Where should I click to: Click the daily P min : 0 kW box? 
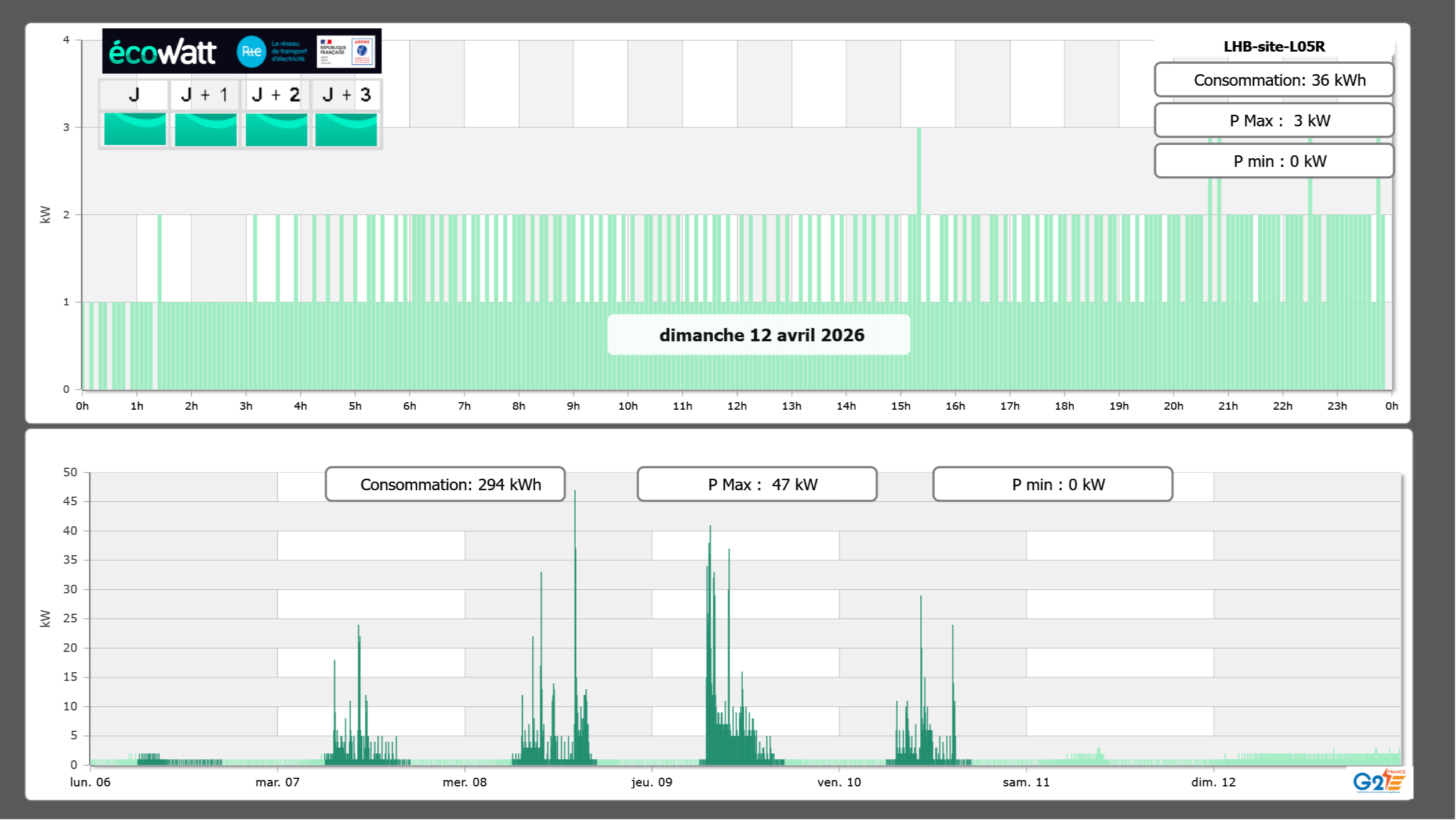[1273, 161]
